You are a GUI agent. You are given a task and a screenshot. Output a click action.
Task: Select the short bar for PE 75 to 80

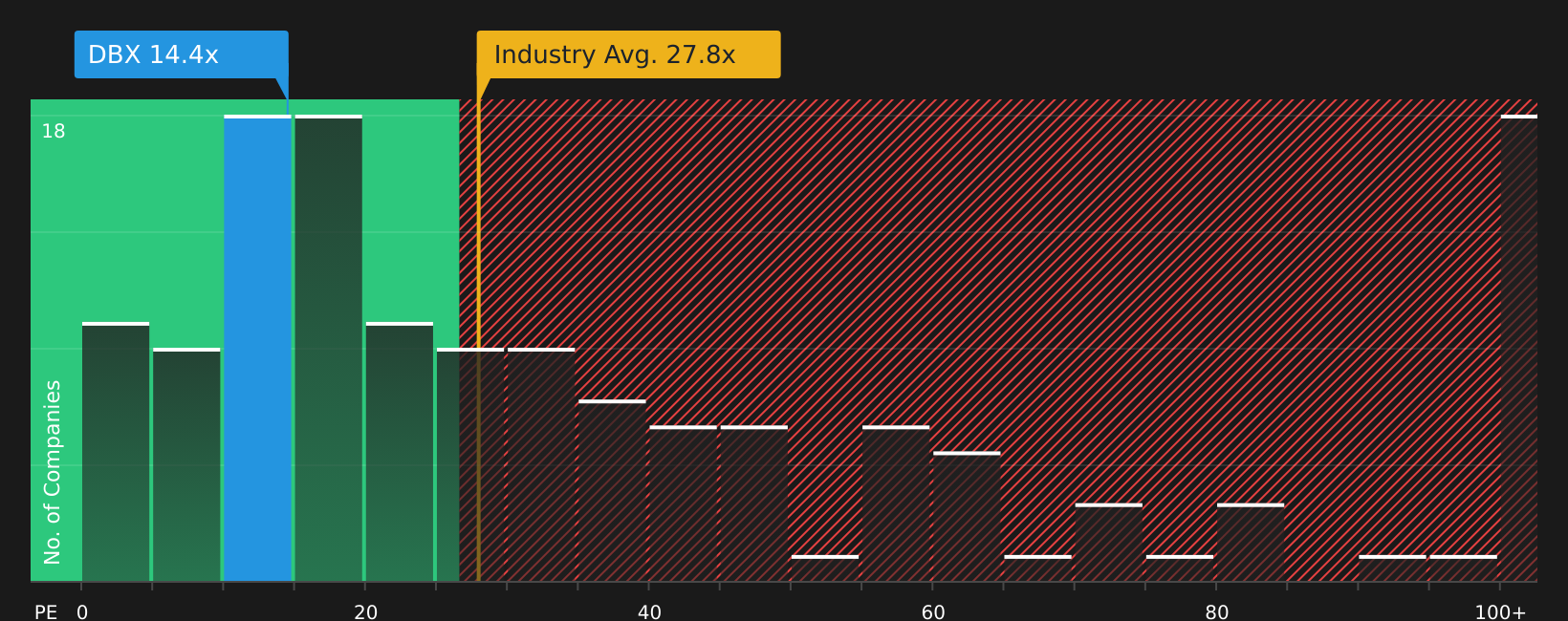(1180, 568)
